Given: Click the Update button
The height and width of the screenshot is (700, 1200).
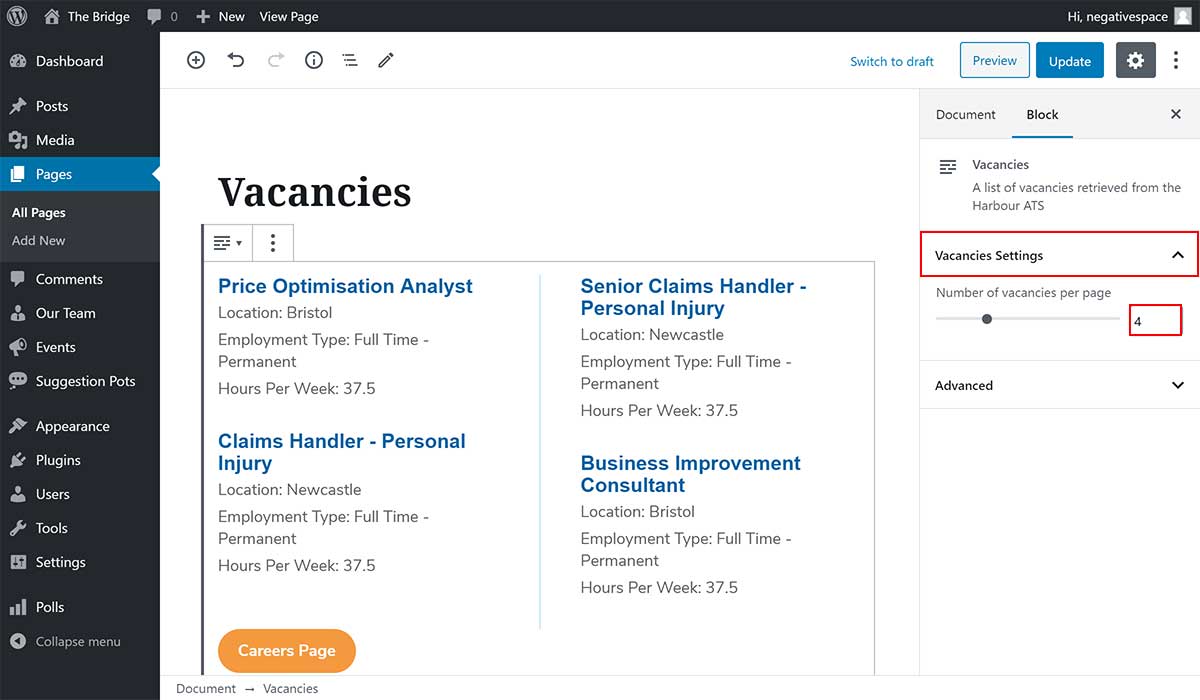Looking at the screenshot, I should coord(1069,61).
